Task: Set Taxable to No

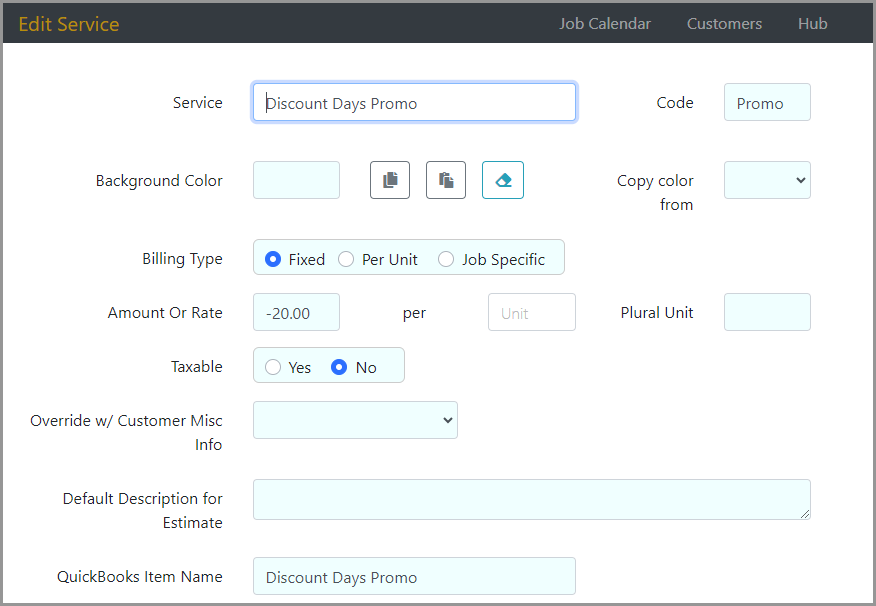Action: pyautogui.click(x=339, y=367)
